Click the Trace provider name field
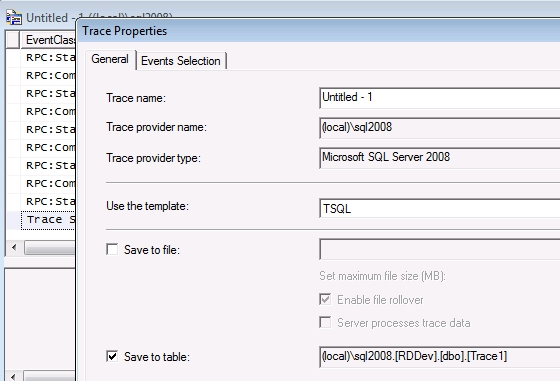Image resolution: width=560 pixels, height=381 pixels. coord(440,128)
